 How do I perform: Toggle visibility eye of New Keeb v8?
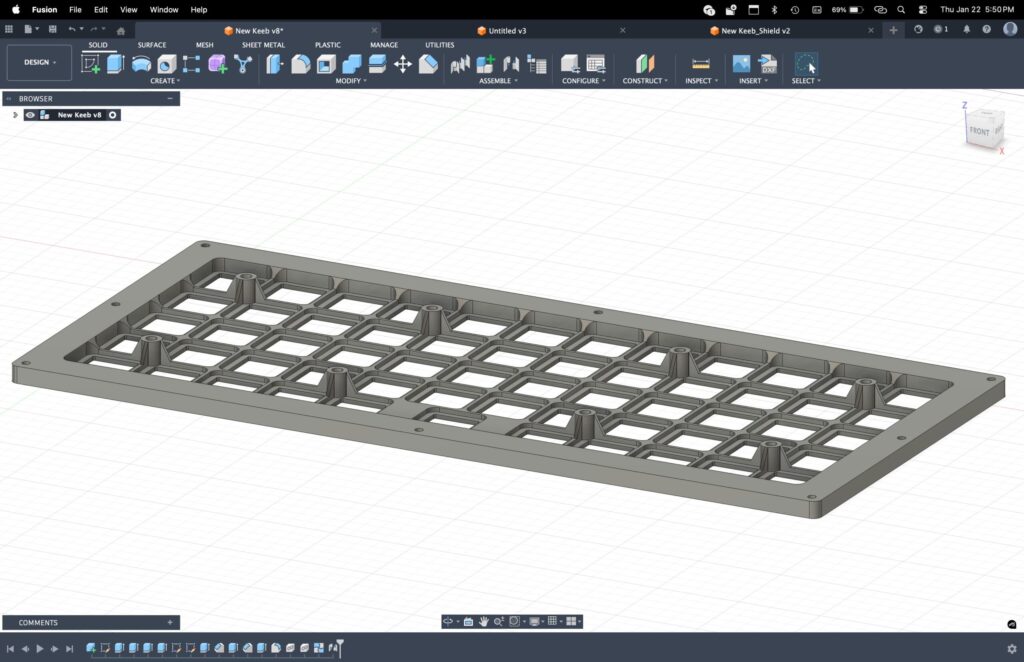31,115
